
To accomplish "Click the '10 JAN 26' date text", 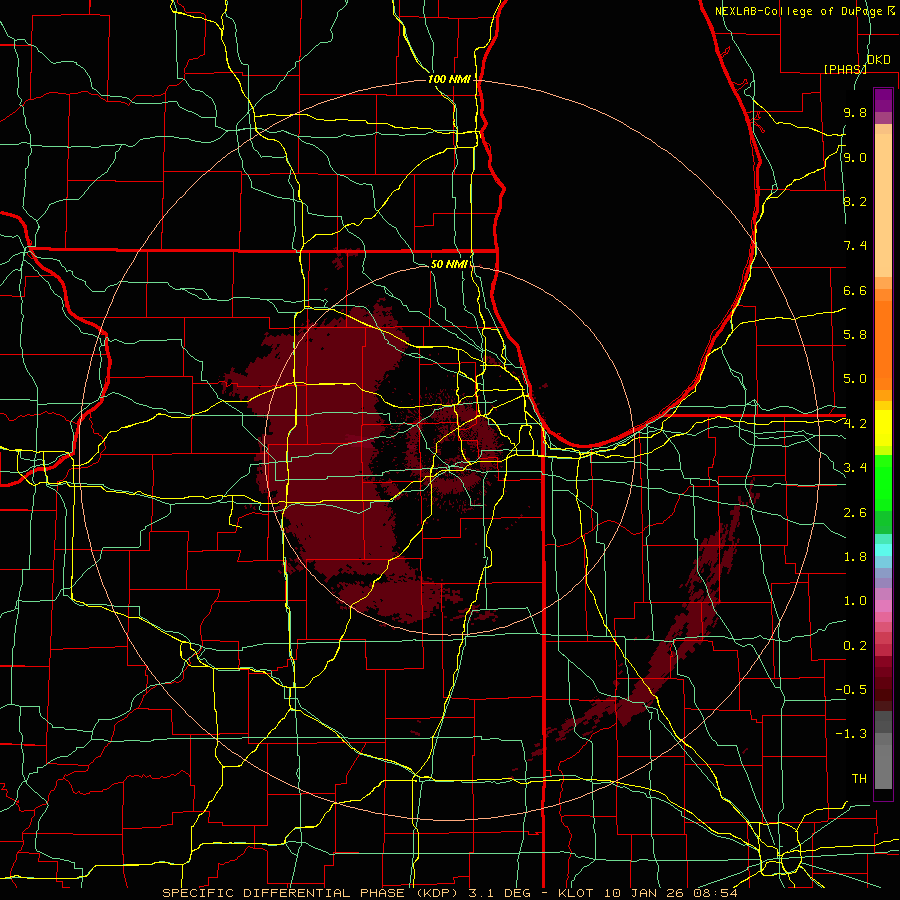I will [x=647, y=893].
